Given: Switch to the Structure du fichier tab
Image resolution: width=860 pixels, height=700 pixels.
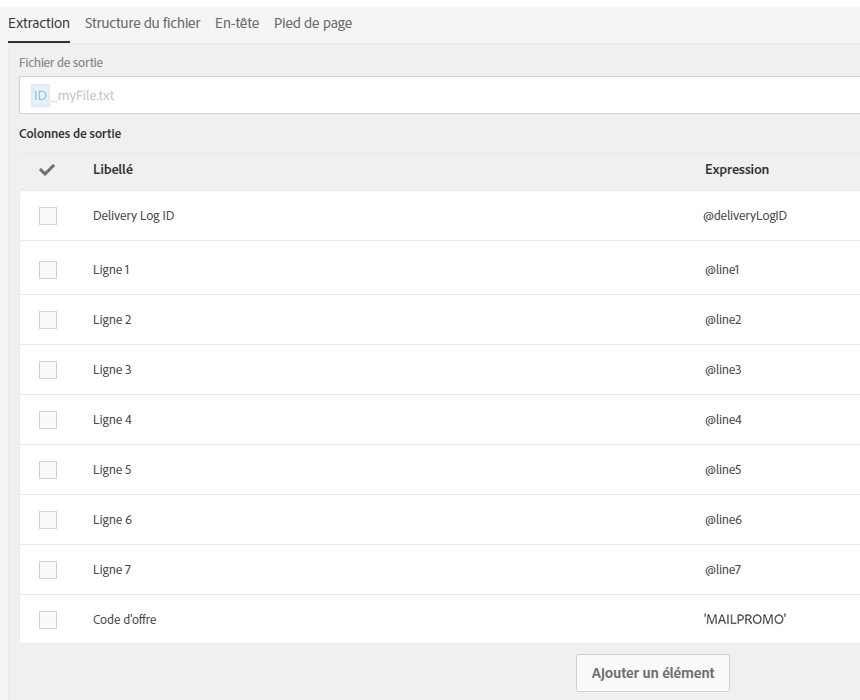Looking at the screenshot, I should [x=142, y=22].
